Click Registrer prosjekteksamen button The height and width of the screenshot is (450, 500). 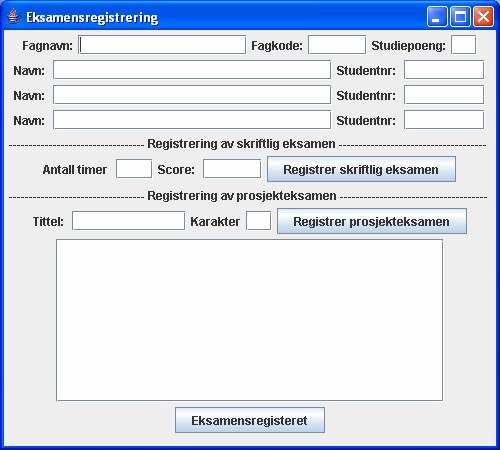[x=372, y=221]
